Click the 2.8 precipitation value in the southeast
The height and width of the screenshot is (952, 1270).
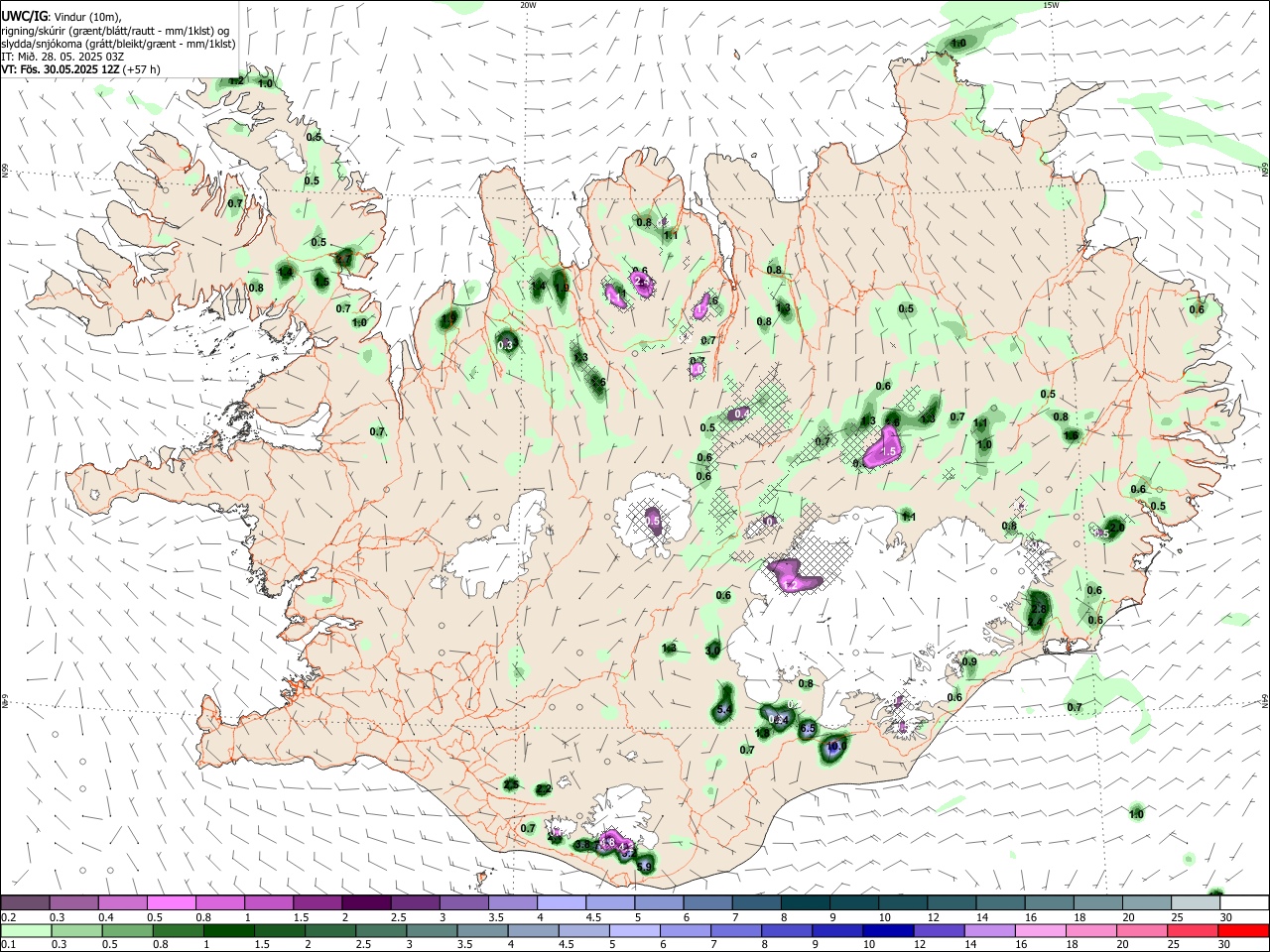coord(1040,609)
